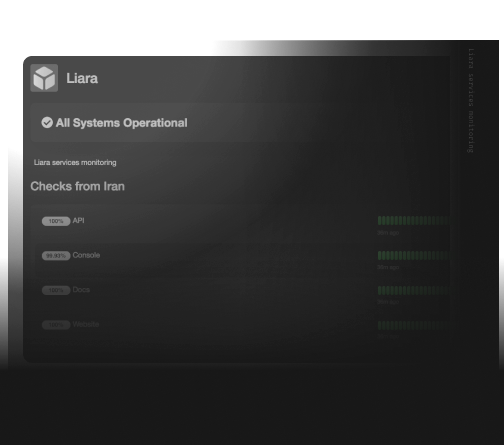Click the Console 99.93% uptime badge
504x445 pixels.
pyautogui.click(x=56, y=256)
